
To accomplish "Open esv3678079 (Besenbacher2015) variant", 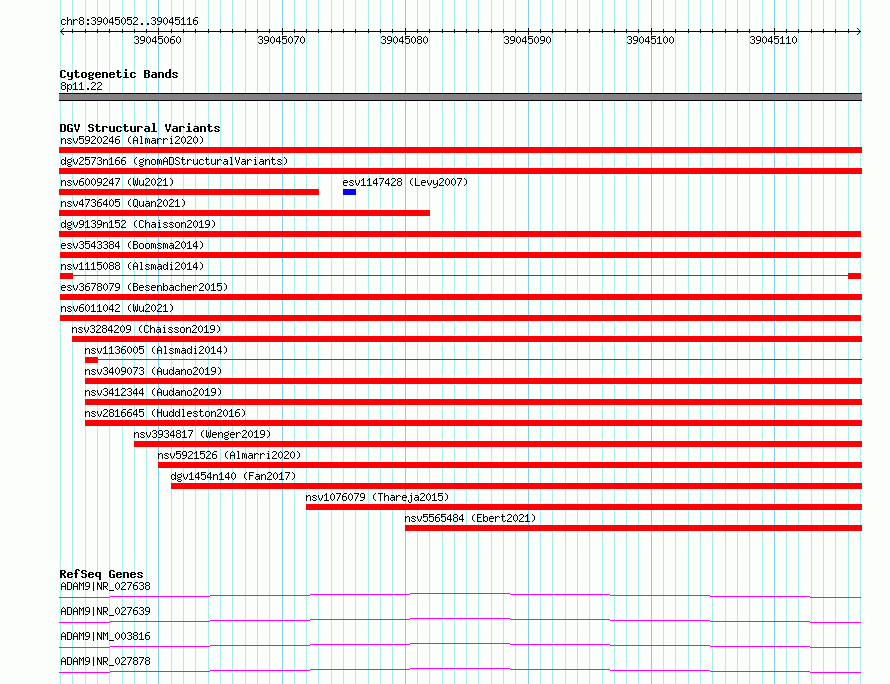I will pyautogui.click(x=144, y=287).
